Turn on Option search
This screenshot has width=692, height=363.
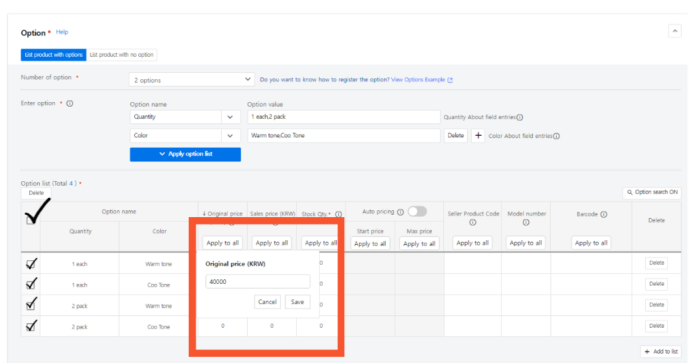pyautogui.click(x=652, y=192)
